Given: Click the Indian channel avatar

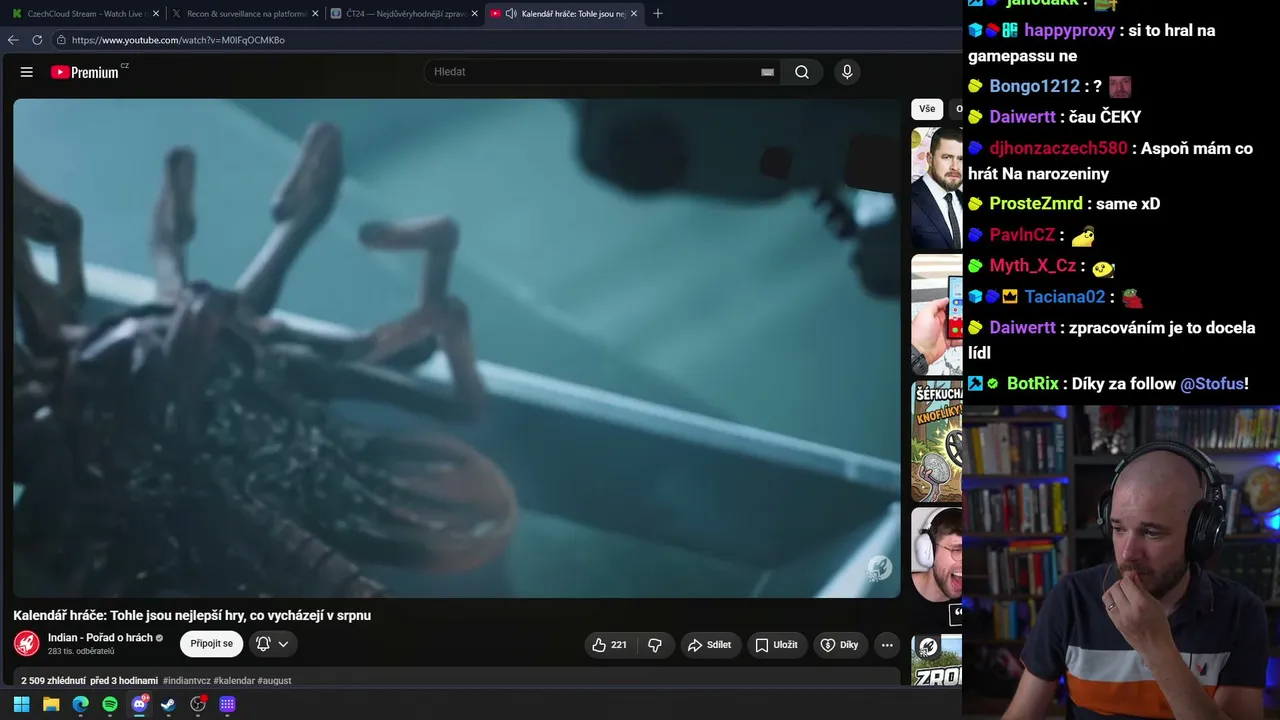Looking at the screenshot, I should pos(27,644).
